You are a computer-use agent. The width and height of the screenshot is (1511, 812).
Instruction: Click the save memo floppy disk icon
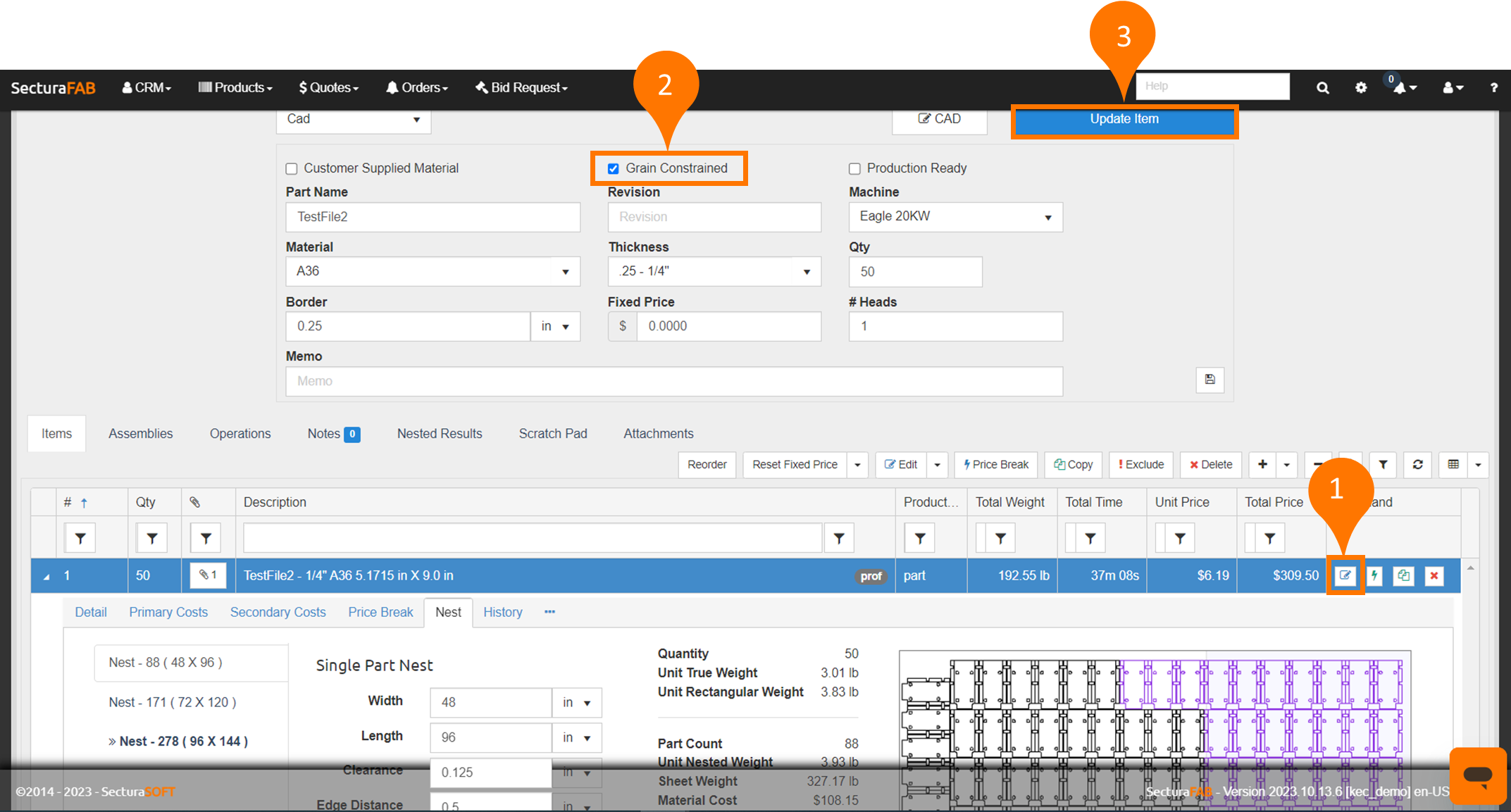pyautogui.click(x=1210, y=380)
